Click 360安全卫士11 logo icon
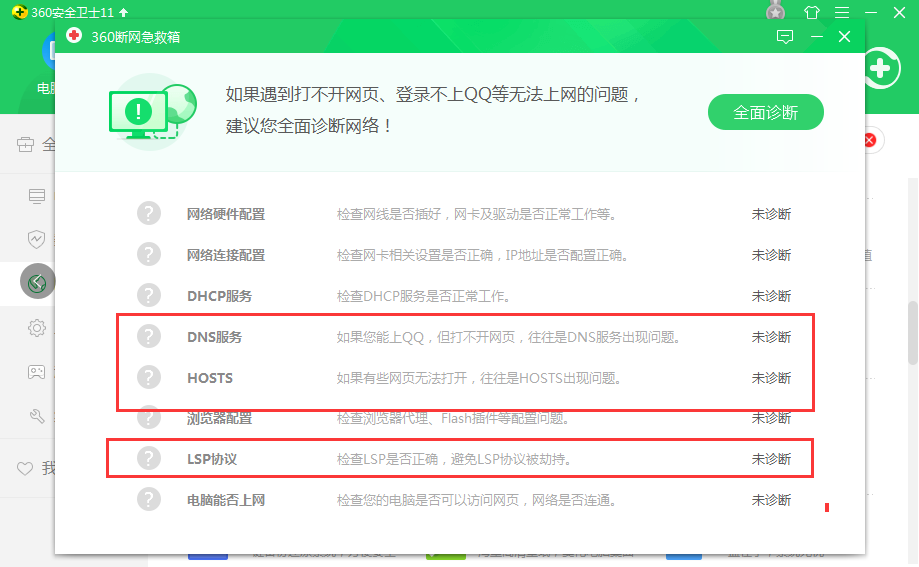Screen dimensions: 919x567 coord(19,12)
